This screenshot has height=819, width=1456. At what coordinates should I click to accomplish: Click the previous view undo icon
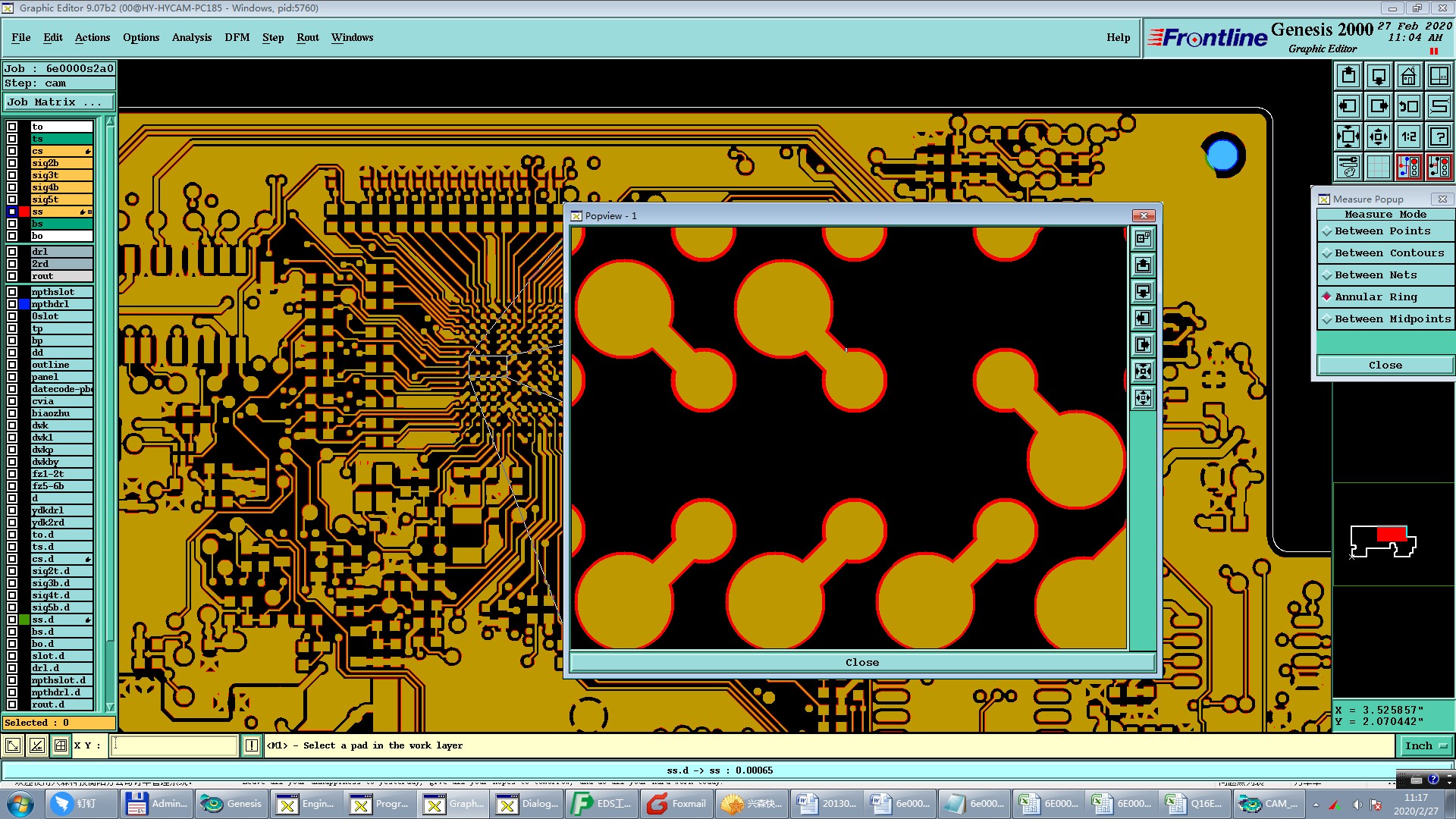[x=1408, y=106]
